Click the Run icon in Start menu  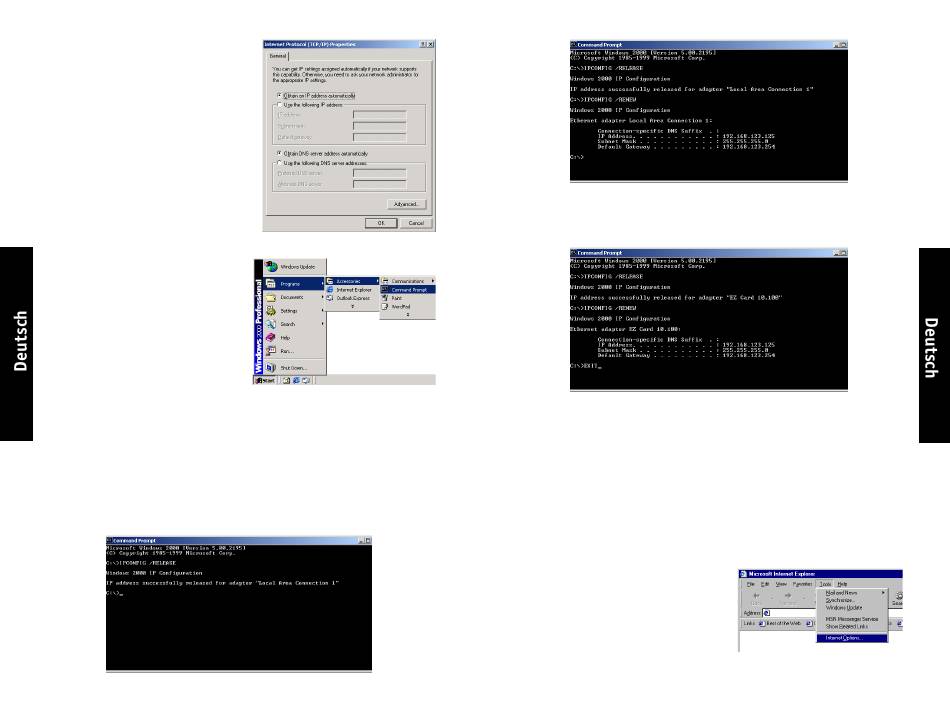[x=271, y=351]
